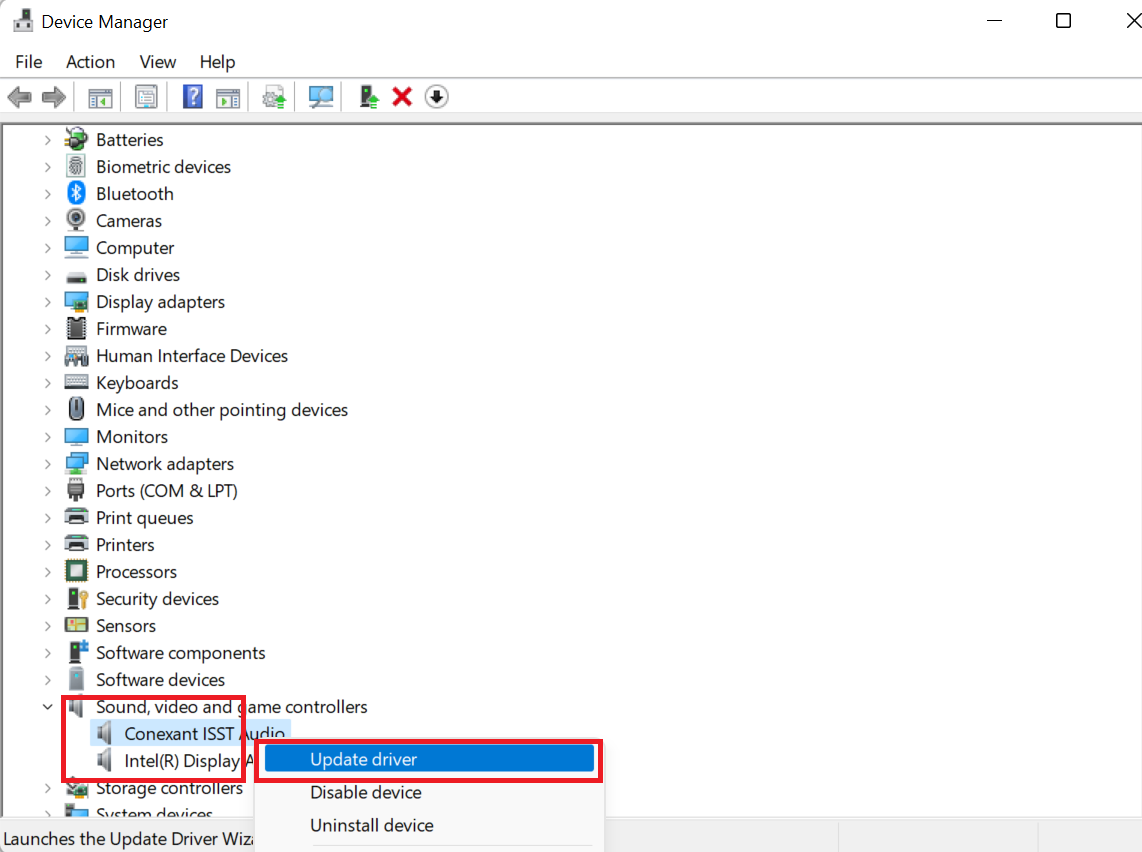Open the Help menu
Image resolution: width=1142 pixels, height=852 pixels.
217,62
